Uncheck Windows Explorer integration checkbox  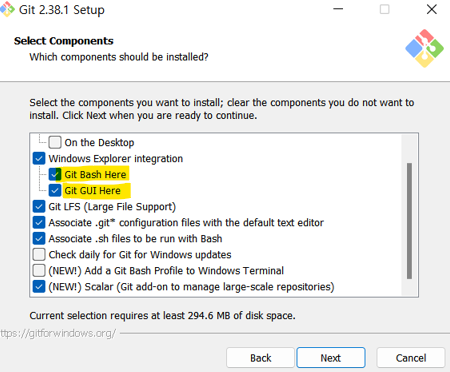coord(39,158)
